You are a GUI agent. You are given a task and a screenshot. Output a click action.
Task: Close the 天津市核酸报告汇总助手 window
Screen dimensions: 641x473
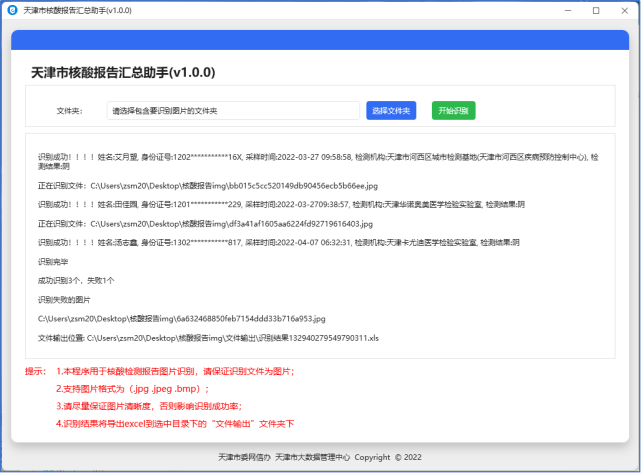click(x=624, y=10)
